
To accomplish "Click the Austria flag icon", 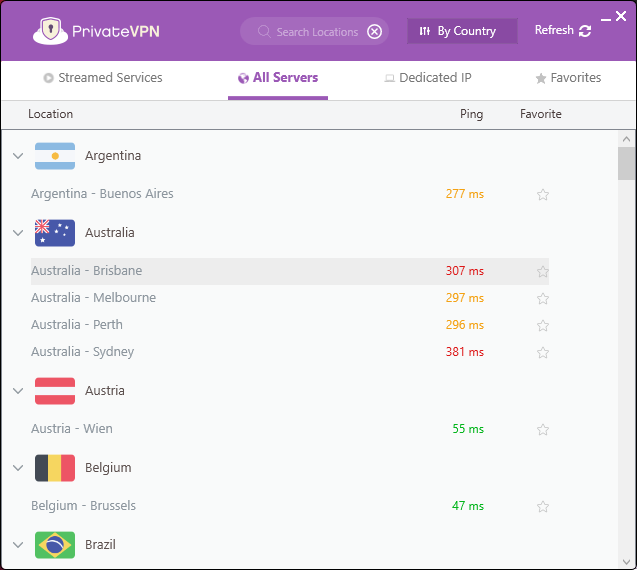I will tap(55, 391).
